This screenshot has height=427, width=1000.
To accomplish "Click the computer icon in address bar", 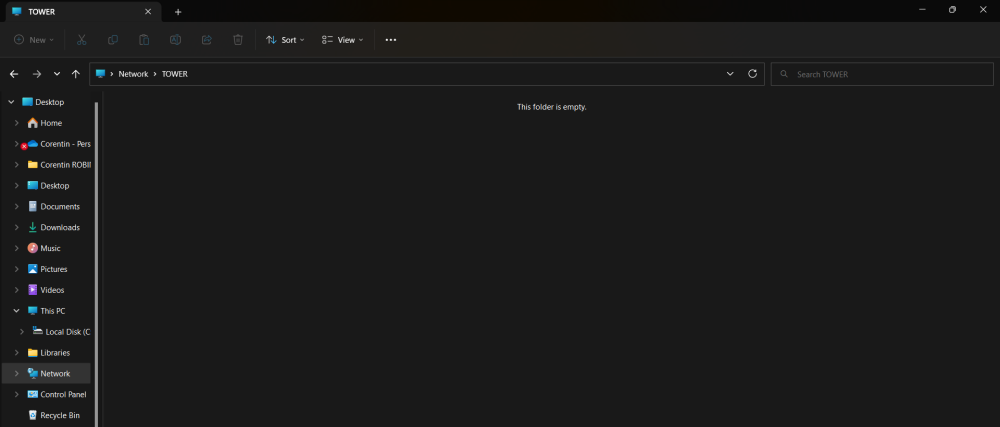I will click(x=100, y=74).
